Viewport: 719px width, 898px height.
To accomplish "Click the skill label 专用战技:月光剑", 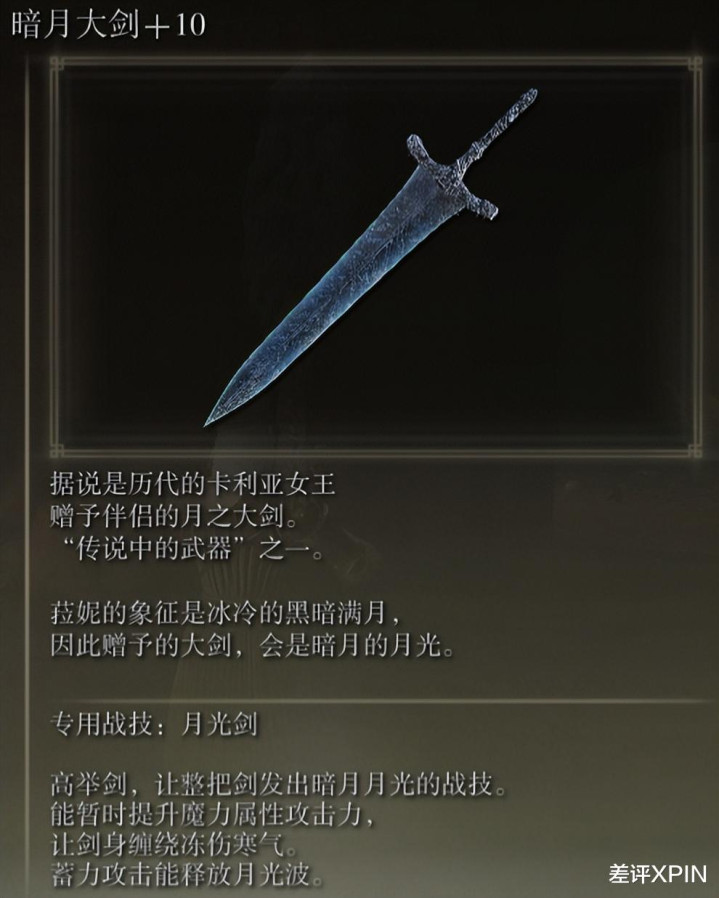I will [154, 725].
